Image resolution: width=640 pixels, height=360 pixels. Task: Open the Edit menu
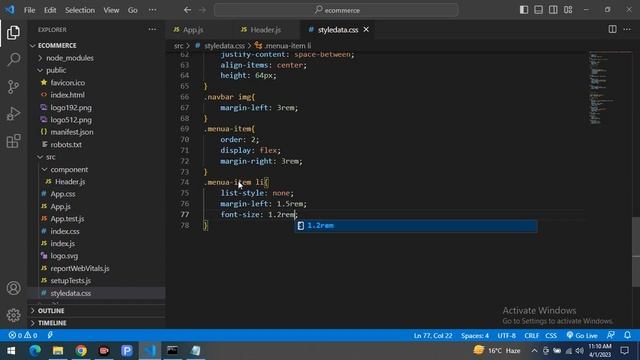[x=50, y=10]
